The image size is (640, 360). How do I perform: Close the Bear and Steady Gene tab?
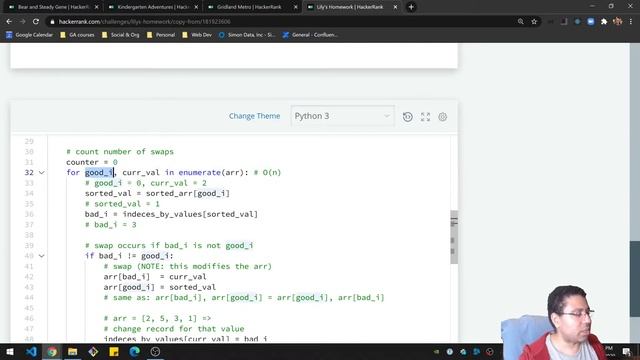coord(97,7)
